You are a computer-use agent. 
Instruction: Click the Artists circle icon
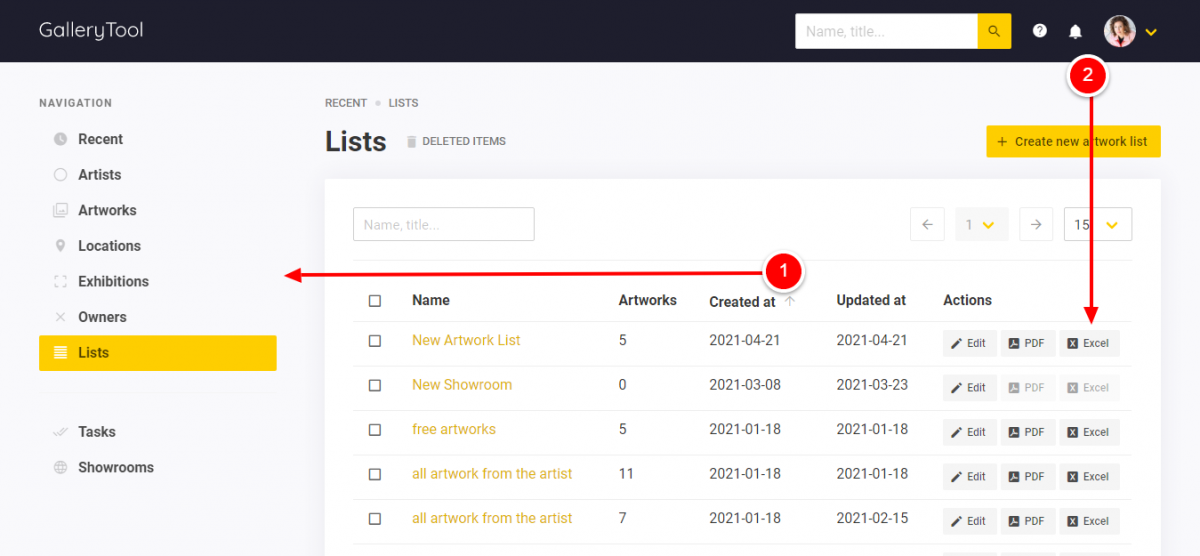click(60, 174)
